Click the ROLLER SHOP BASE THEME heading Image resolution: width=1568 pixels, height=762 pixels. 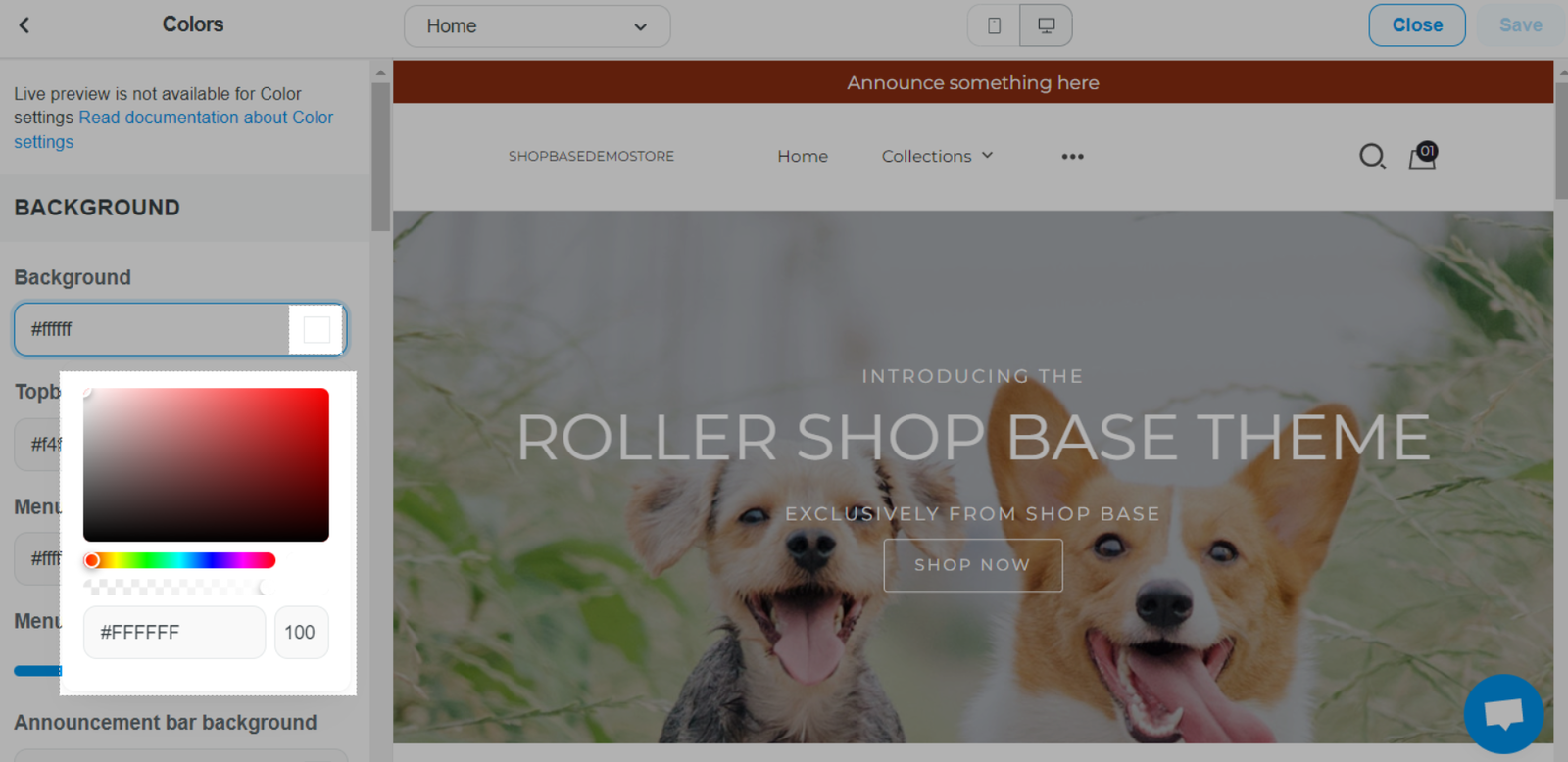click(x=972, y=437)
